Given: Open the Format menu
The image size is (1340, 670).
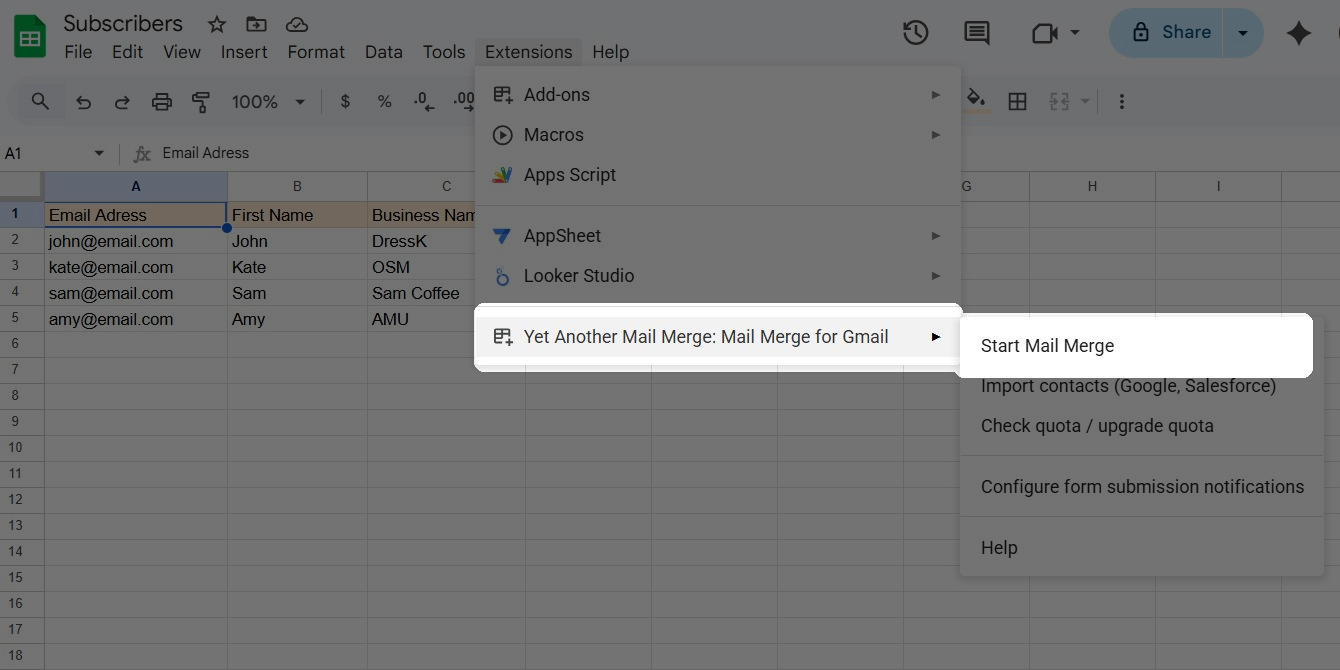Looking at the screenshot, I should point(315,51).
